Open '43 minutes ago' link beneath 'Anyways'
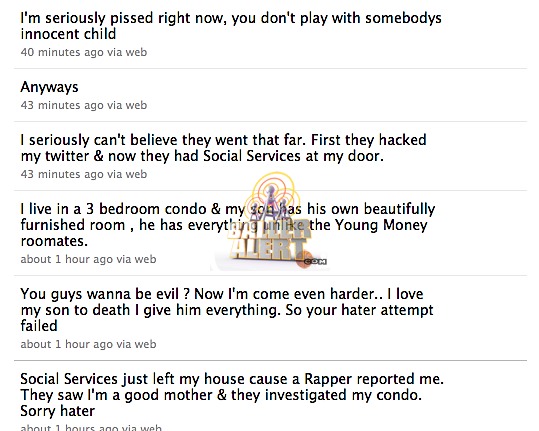Screen dimensions: 539x431 tap(62, 105)
